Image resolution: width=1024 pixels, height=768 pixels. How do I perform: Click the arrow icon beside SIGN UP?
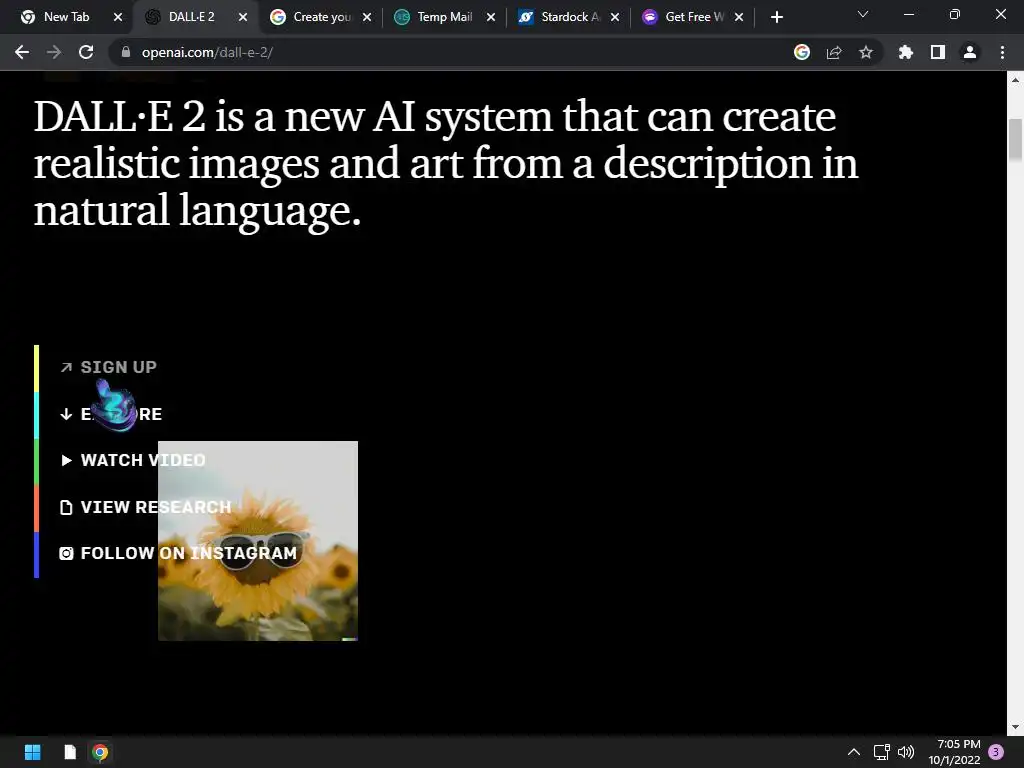[x=66, y=367]
